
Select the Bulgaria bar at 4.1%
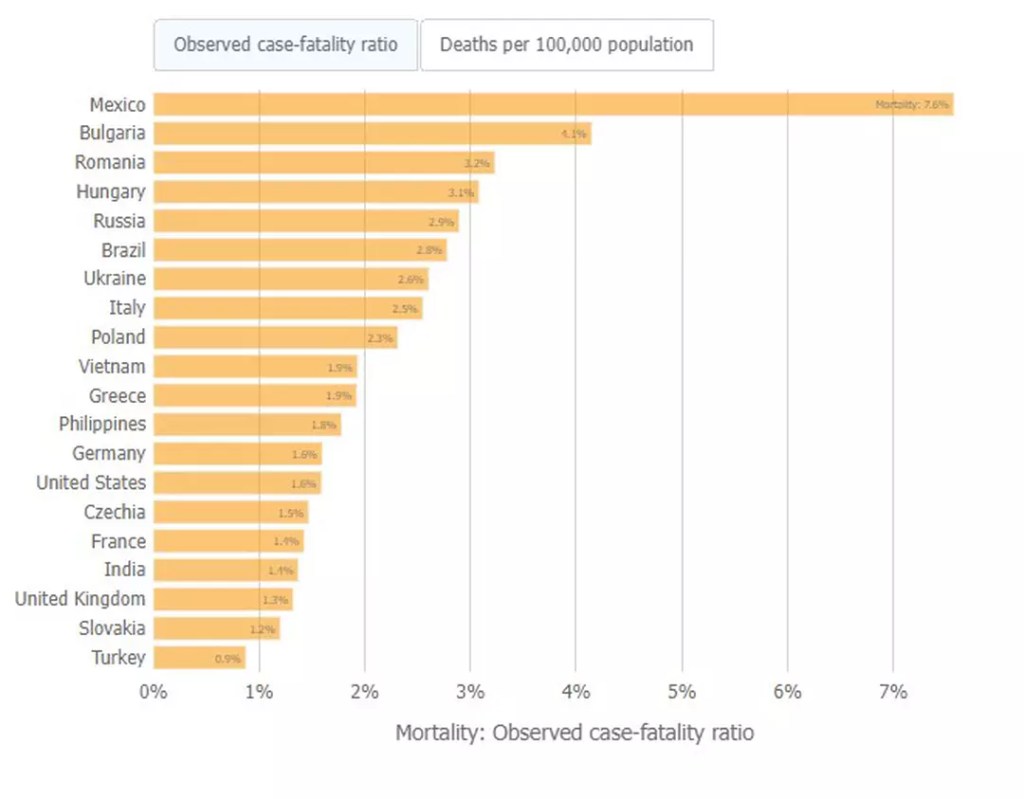371,133
